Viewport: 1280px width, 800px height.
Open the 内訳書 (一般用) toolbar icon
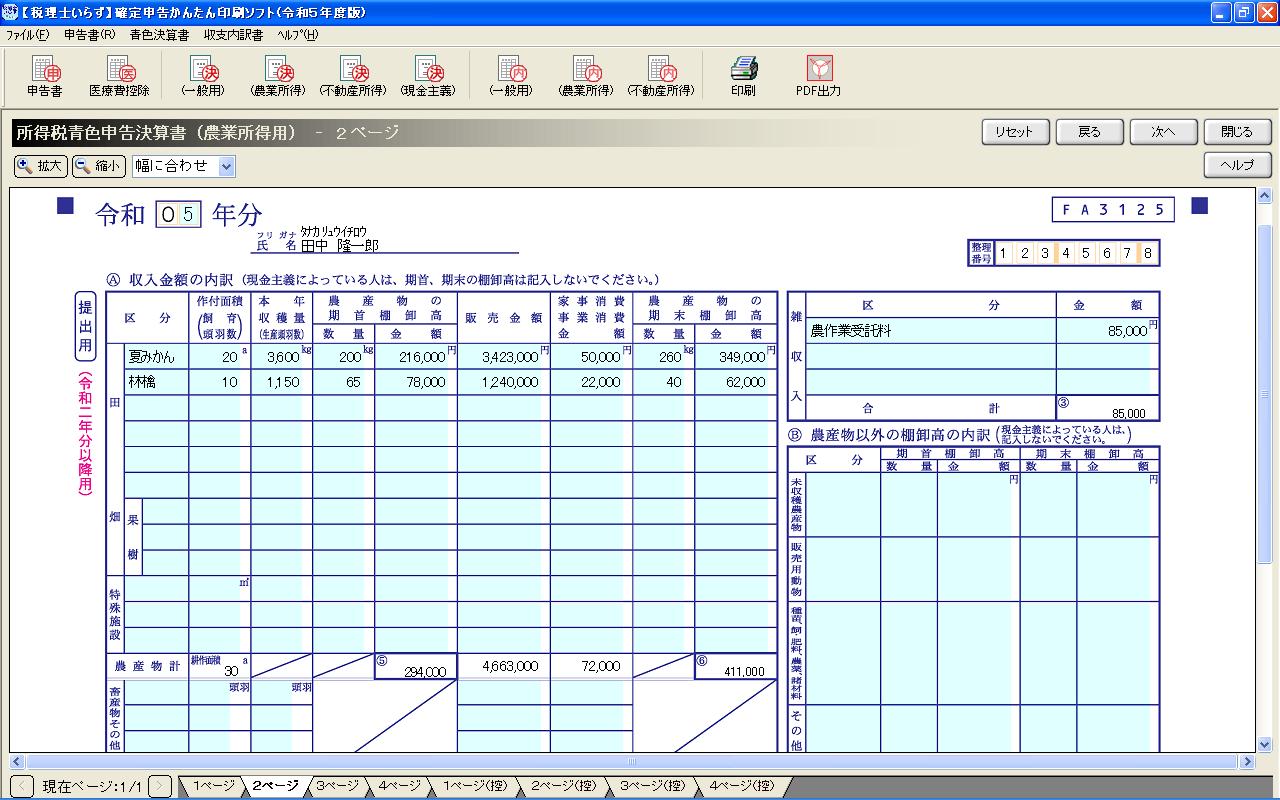point(510,76)
